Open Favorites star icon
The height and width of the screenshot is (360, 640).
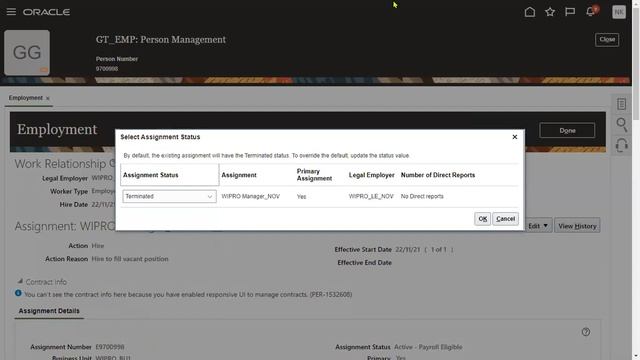click(x=550, y=12)
